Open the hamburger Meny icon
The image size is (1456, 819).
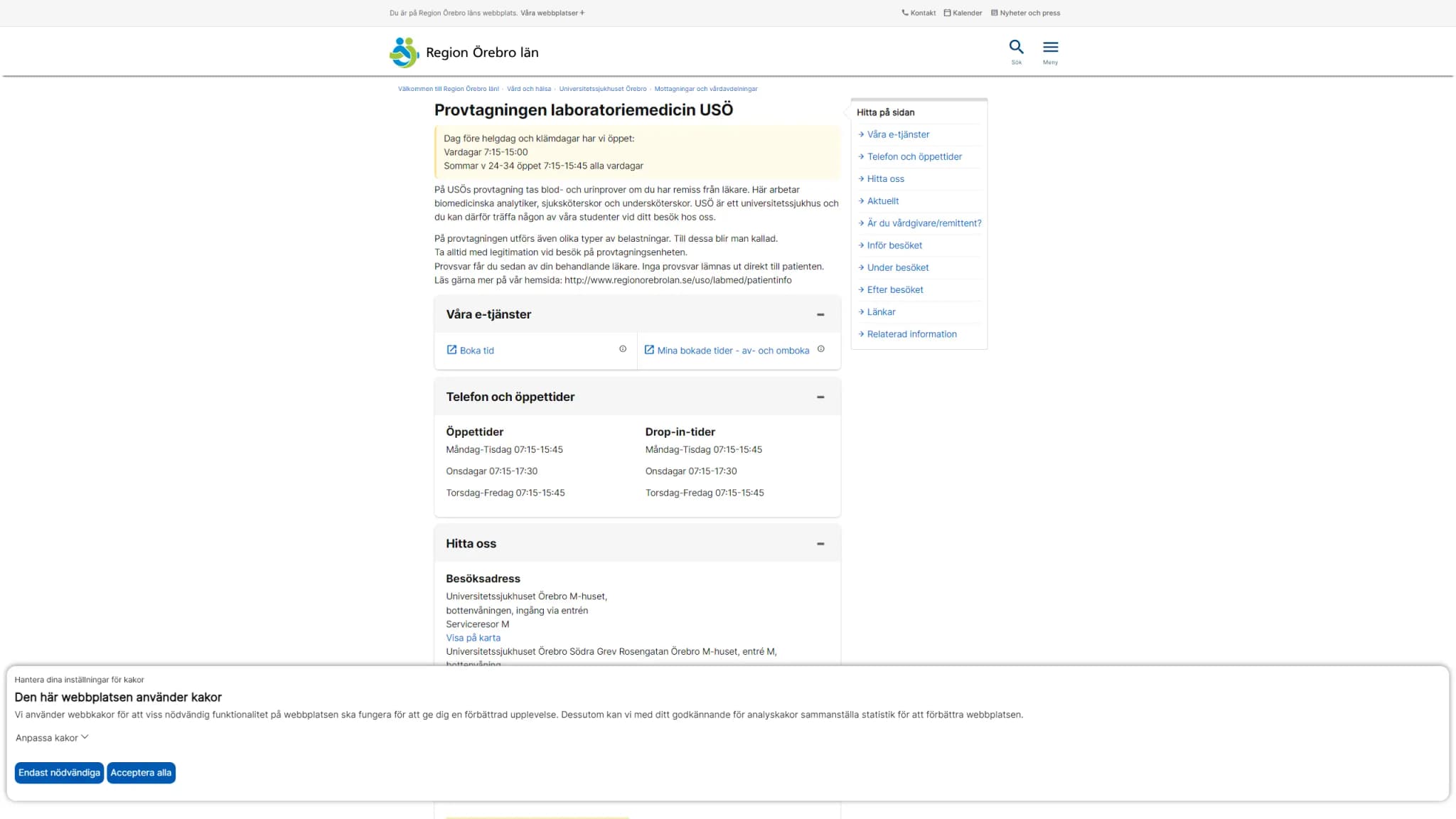[x=1050, y=47]
